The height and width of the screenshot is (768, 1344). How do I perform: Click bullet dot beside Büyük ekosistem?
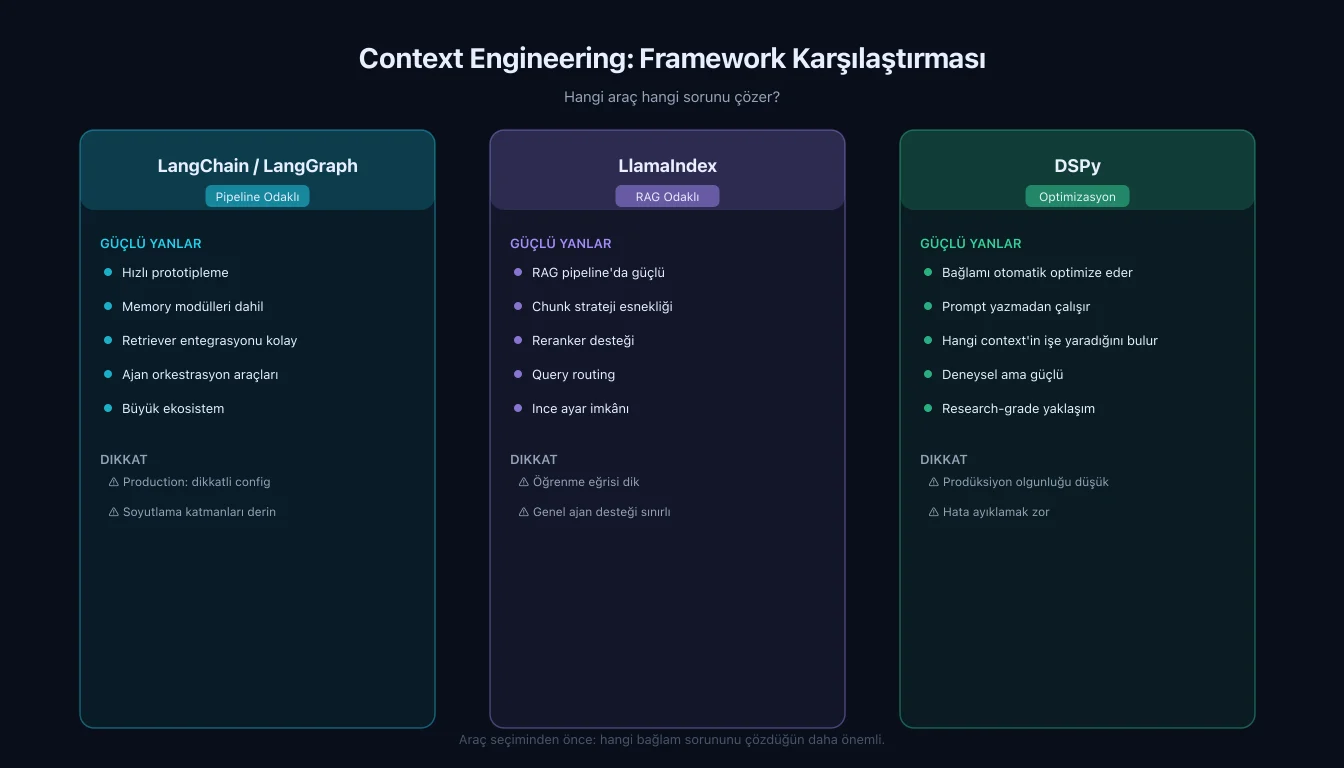click(x=108, y=408)
